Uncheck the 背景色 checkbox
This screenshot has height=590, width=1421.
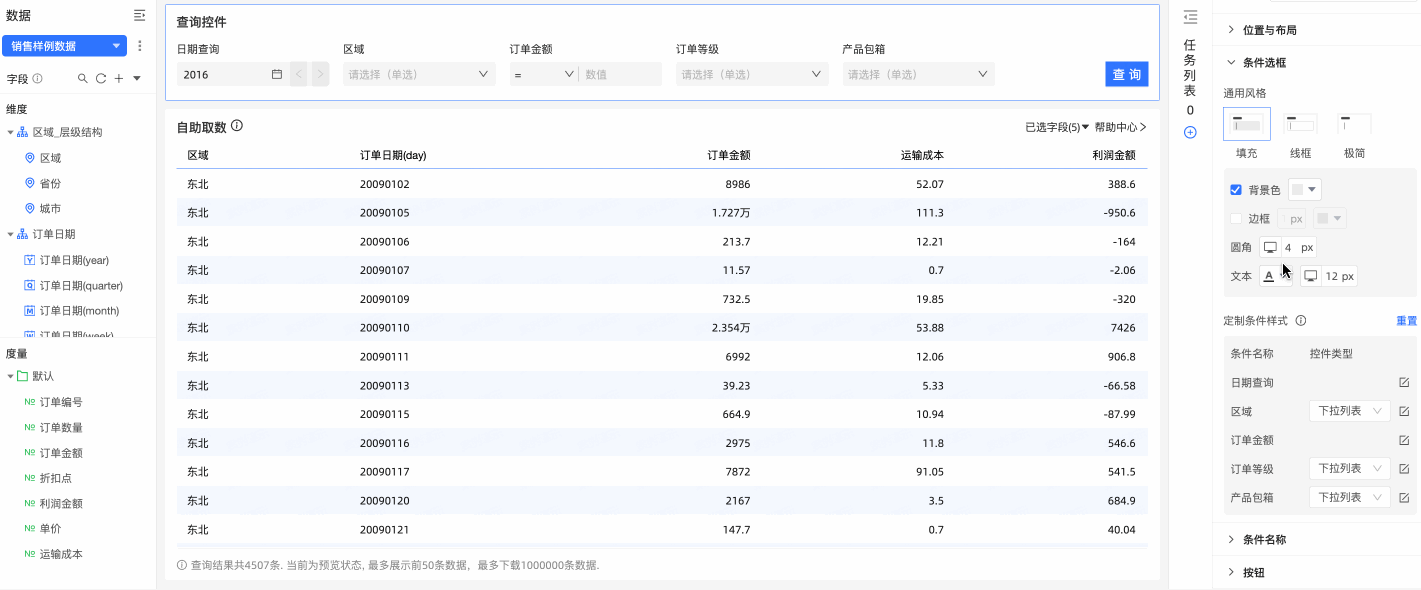[1236, 190]
